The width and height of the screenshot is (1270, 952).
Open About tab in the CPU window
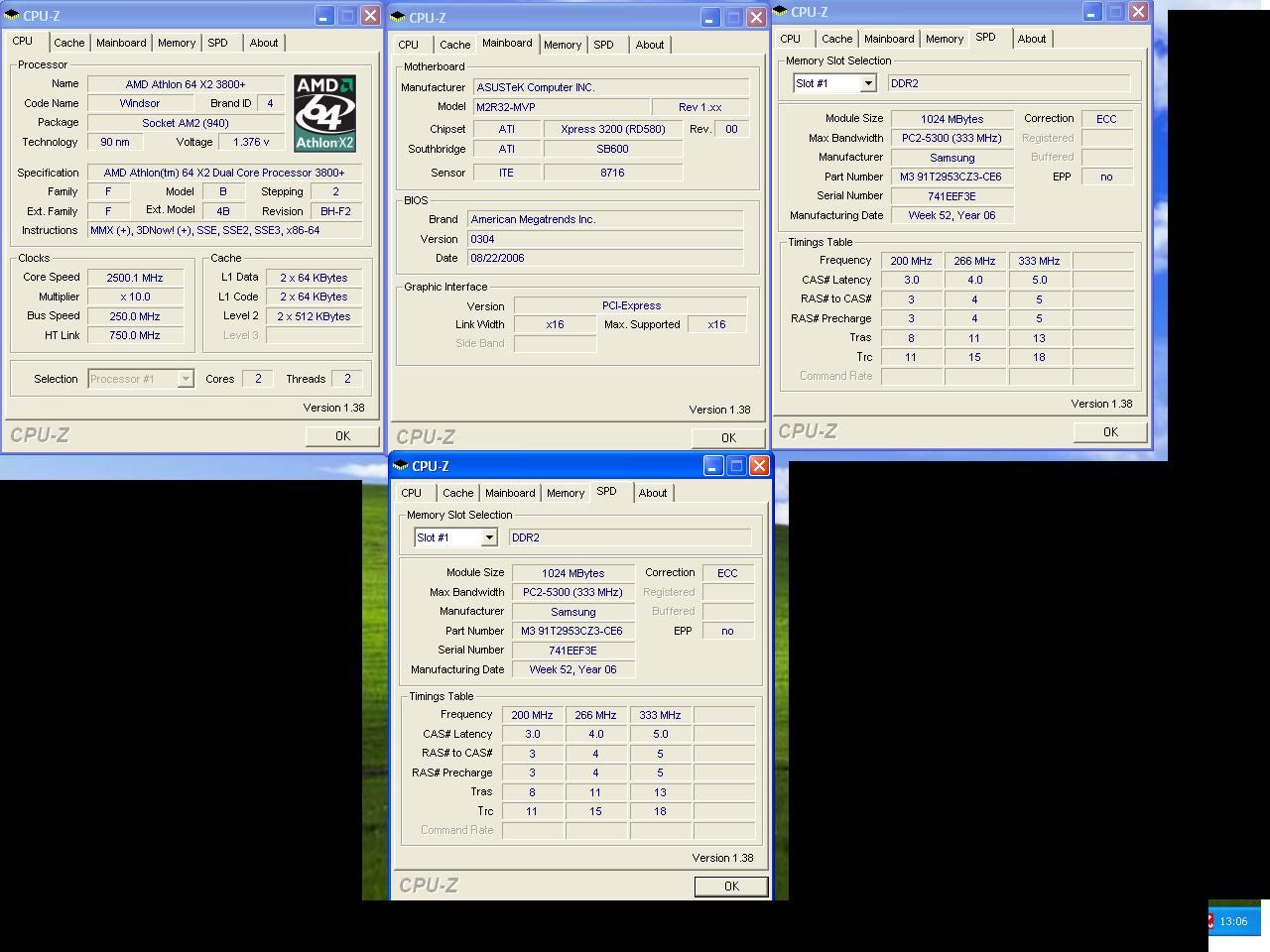point(264,43)
